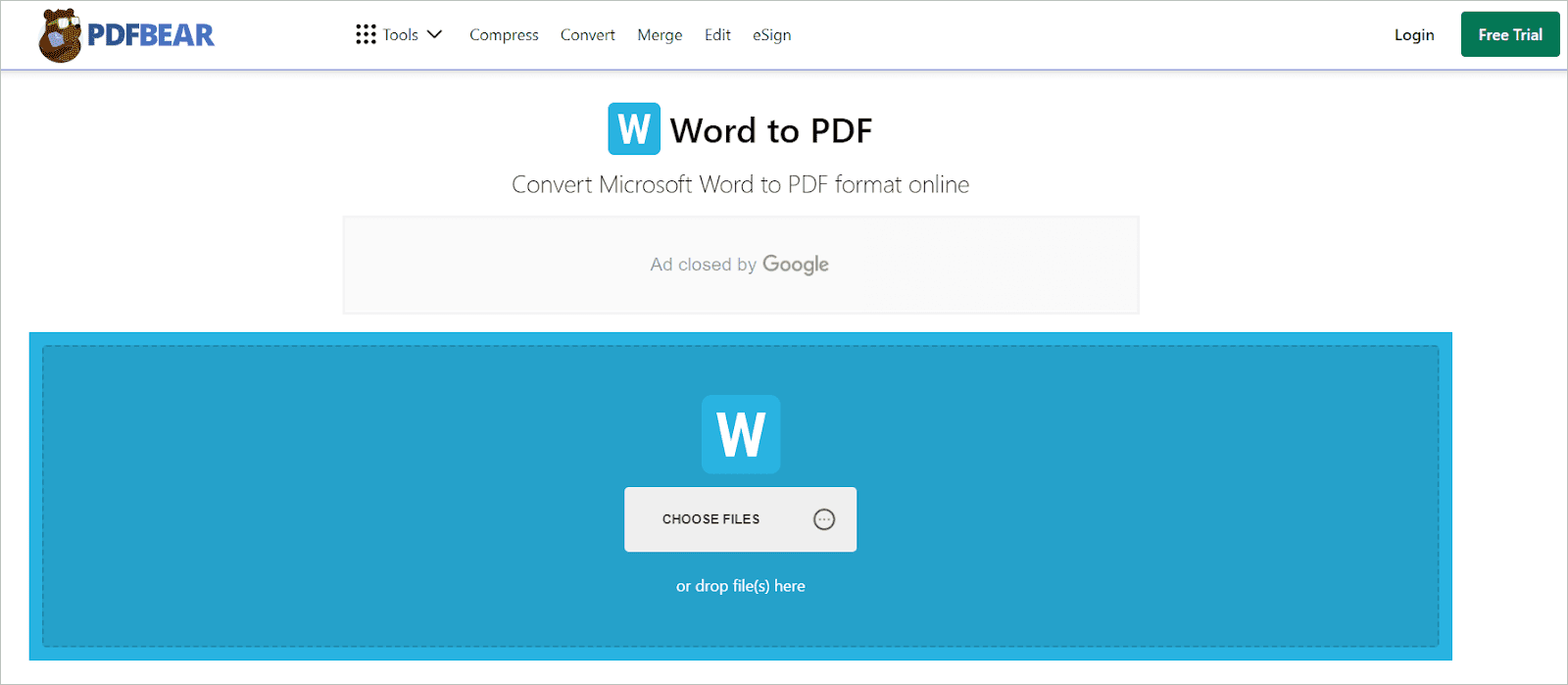
Task: Click the PDFBEAR bear mascot logo
Action: [x=60, y=35]
